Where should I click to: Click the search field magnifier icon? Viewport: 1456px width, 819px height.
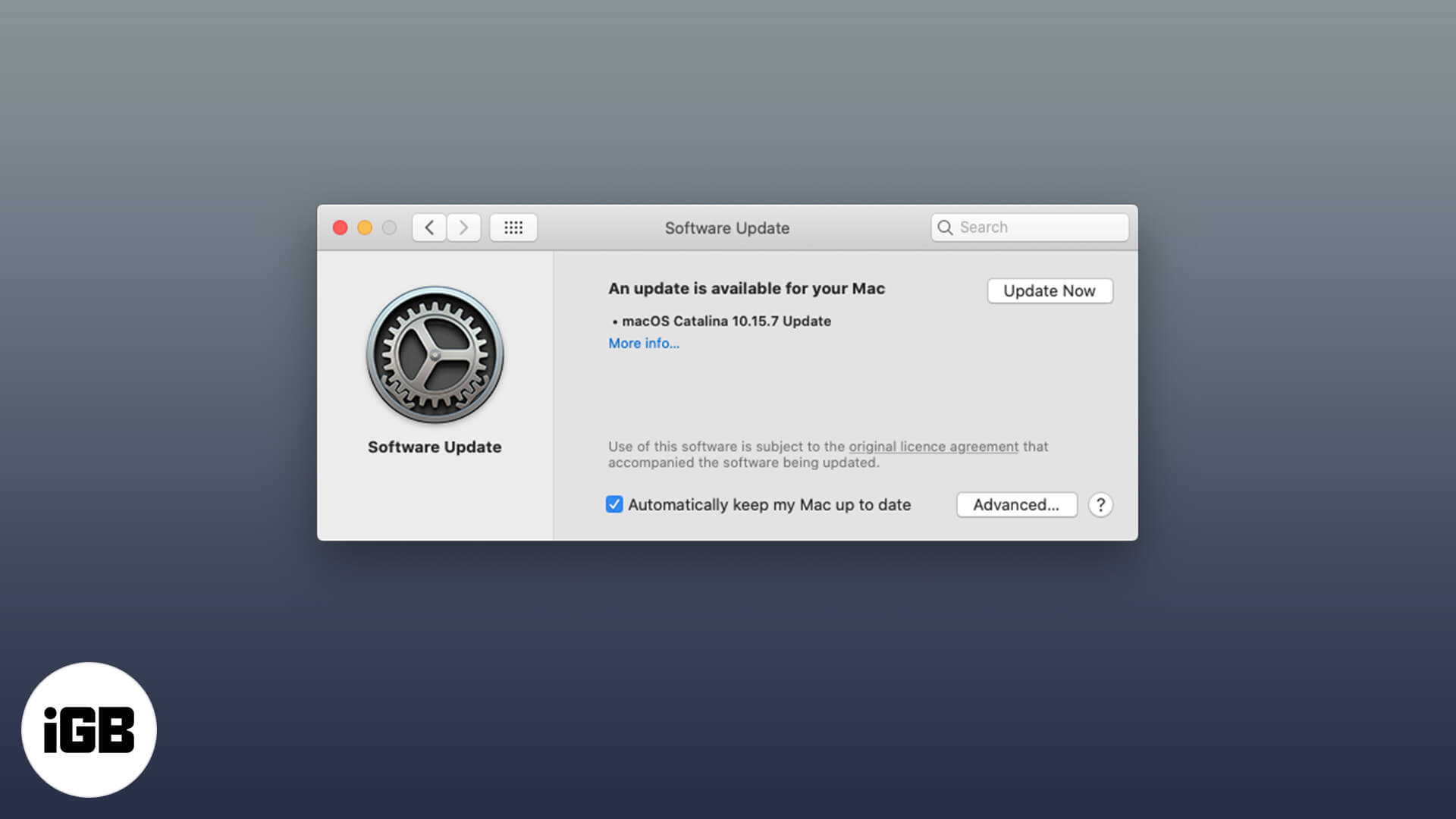(944, 227)
